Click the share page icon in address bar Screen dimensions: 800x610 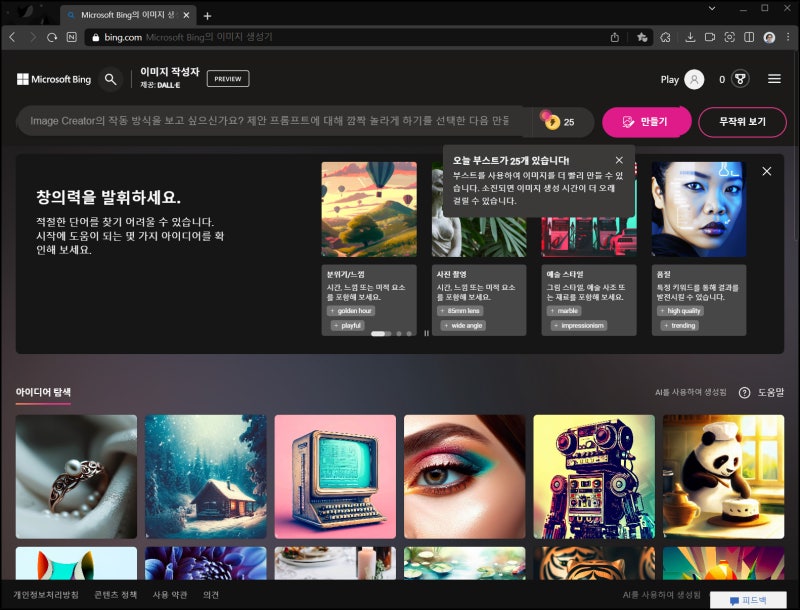click(615, 37)
